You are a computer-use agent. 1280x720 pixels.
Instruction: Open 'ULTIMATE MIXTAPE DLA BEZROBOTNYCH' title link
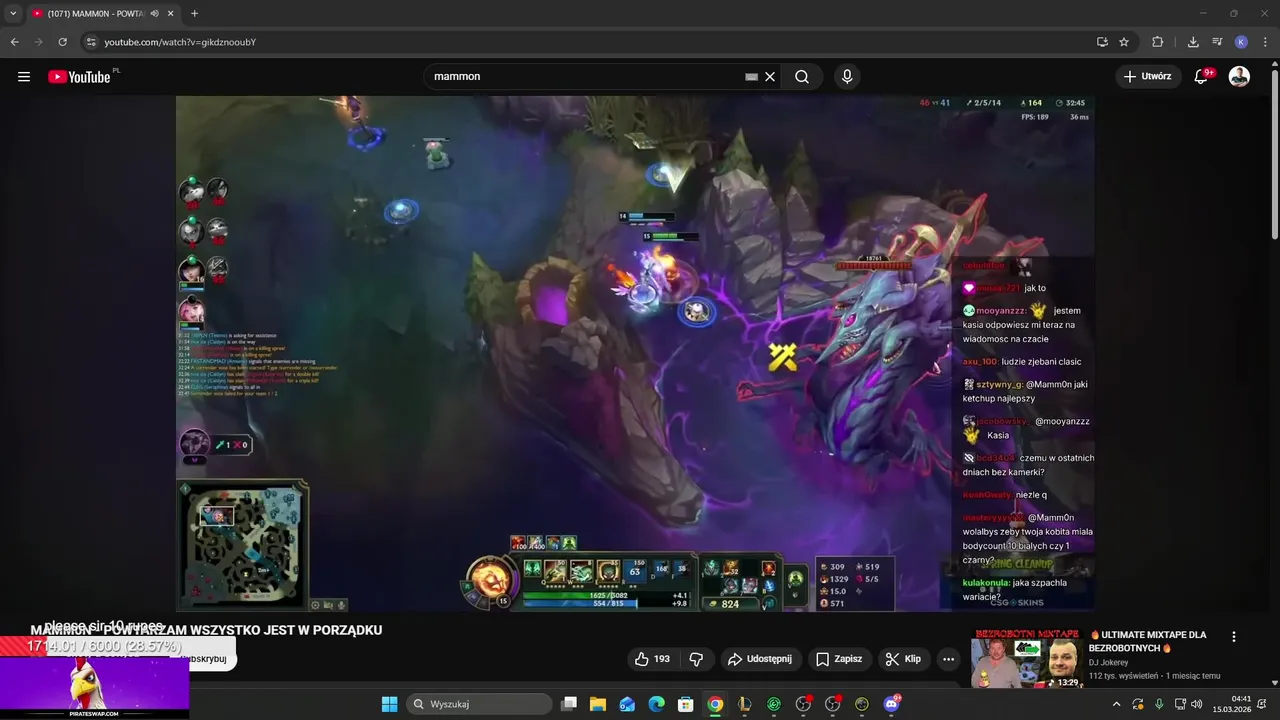1148,641
